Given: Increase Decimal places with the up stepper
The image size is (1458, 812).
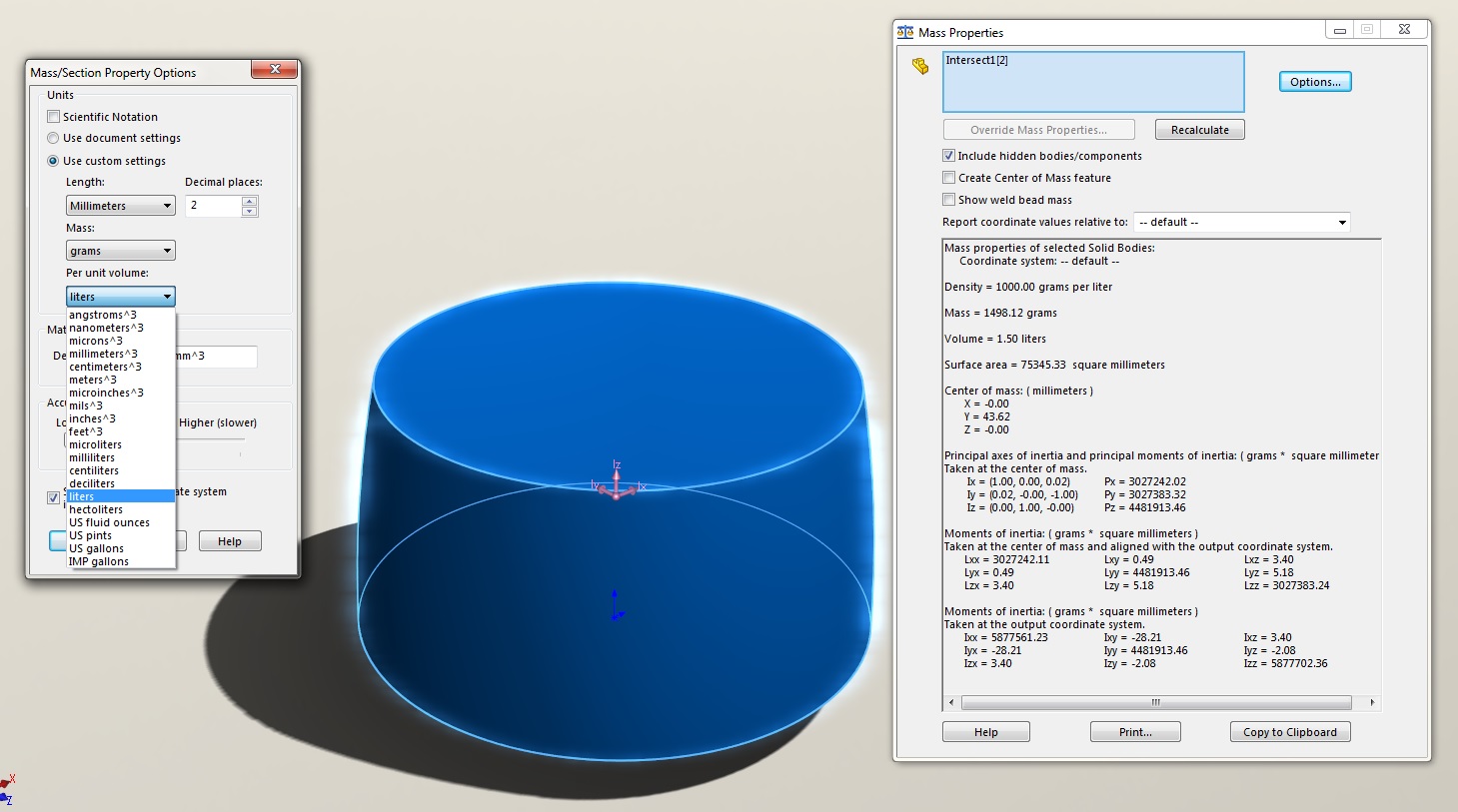Looking at the screenshot, I should tap(249, 200).
